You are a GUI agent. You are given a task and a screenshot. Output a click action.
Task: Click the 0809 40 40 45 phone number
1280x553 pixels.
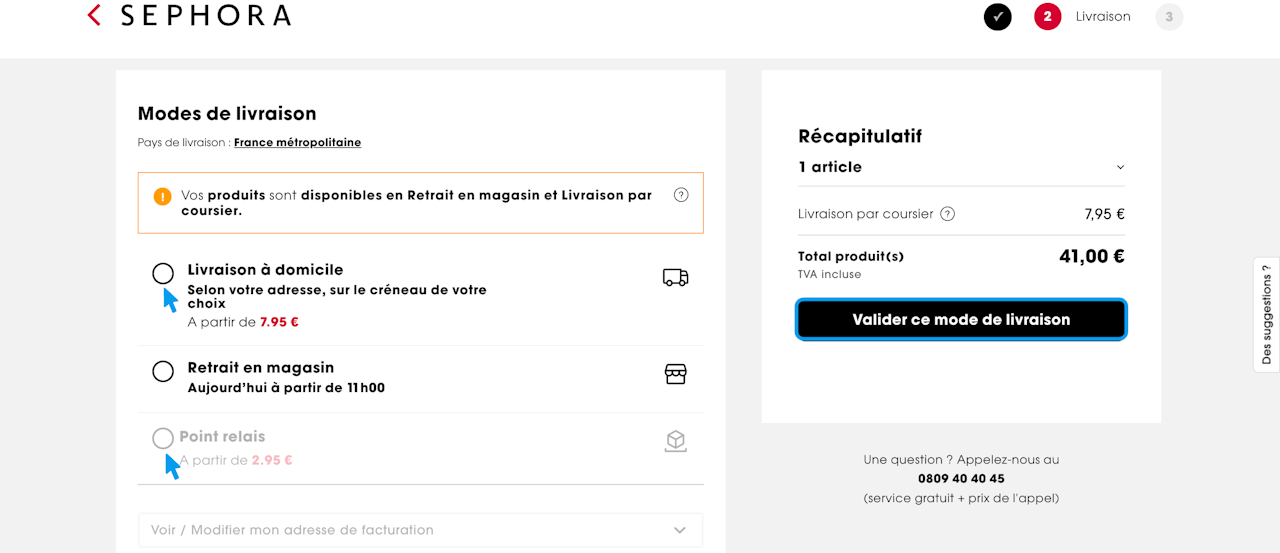pos(961,479)
